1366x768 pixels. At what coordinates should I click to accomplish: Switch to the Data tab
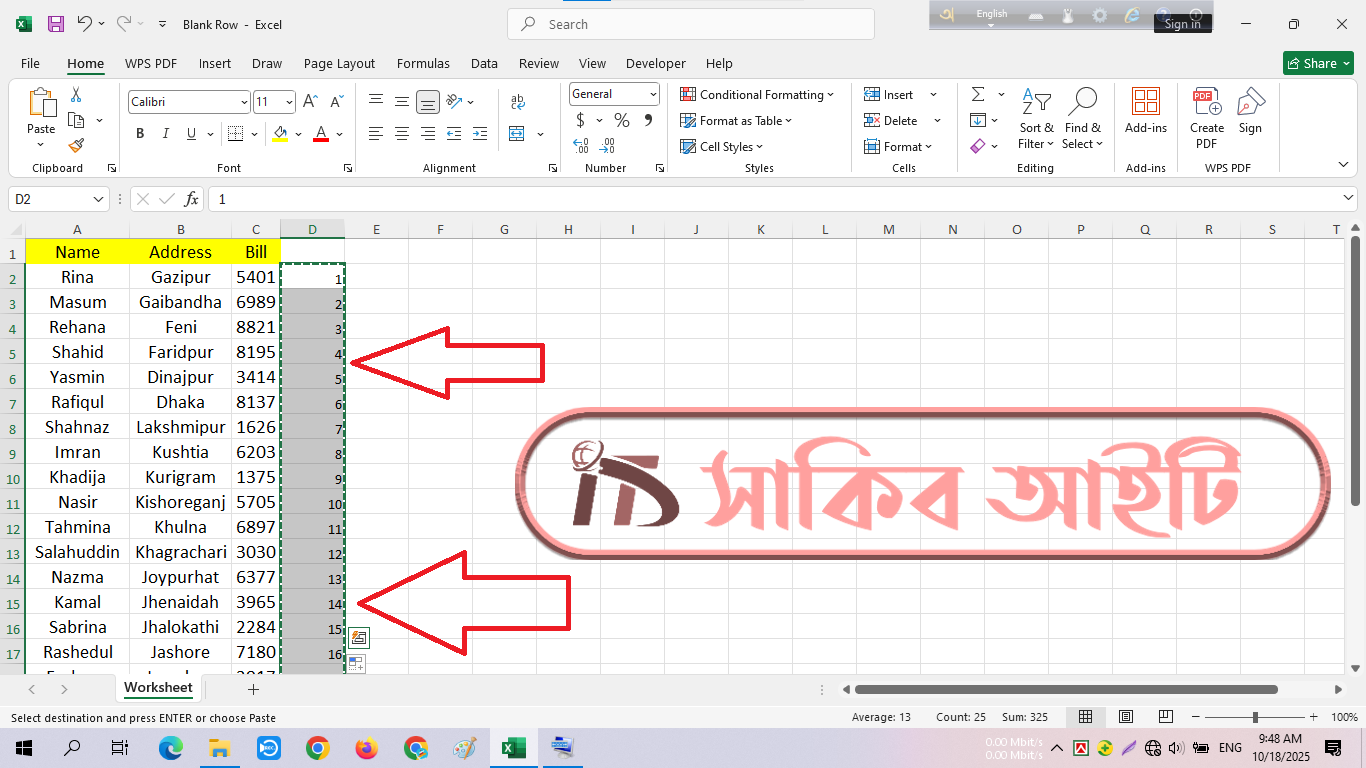484,63
